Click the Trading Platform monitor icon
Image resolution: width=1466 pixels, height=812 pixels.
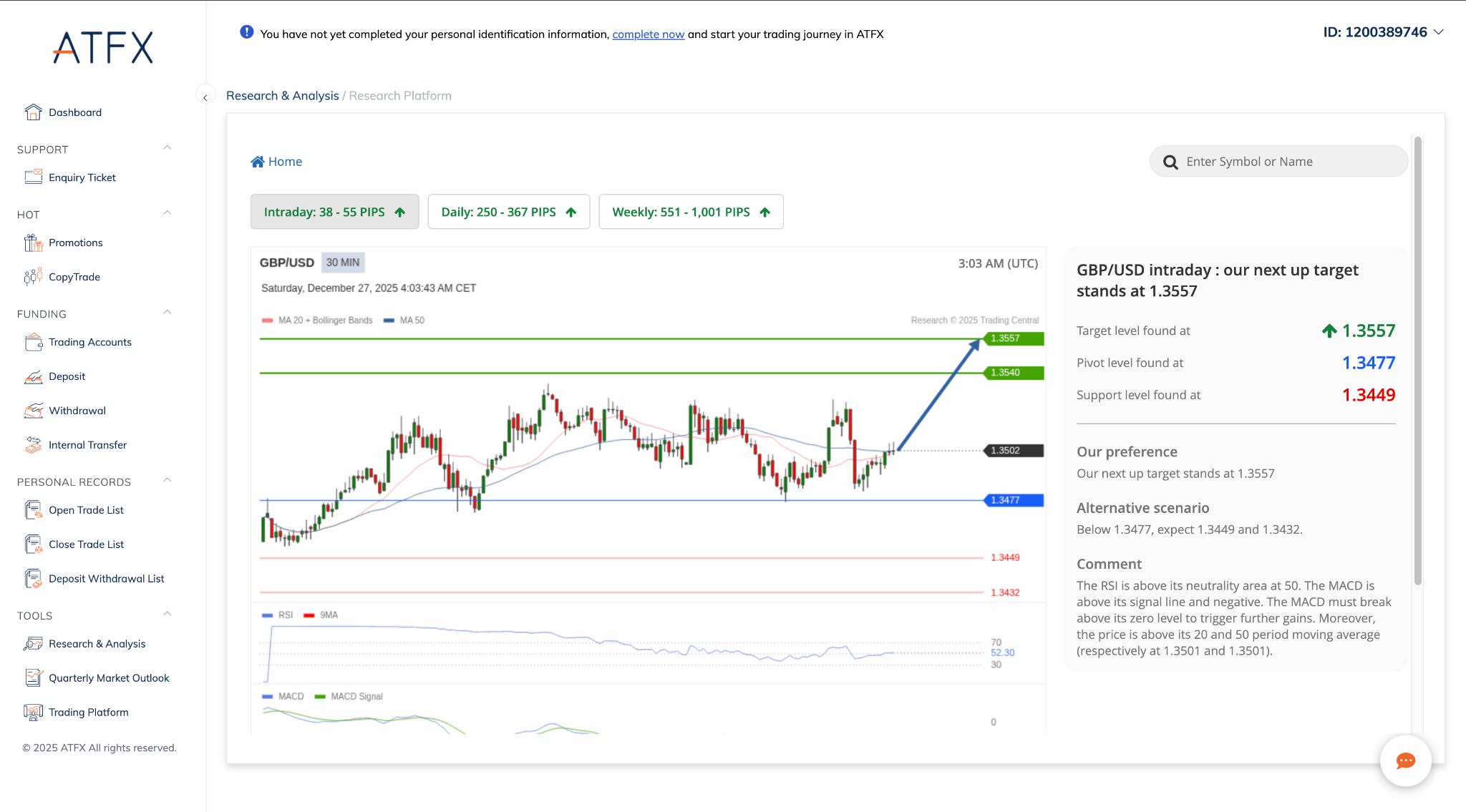click(x=33, y=713)
